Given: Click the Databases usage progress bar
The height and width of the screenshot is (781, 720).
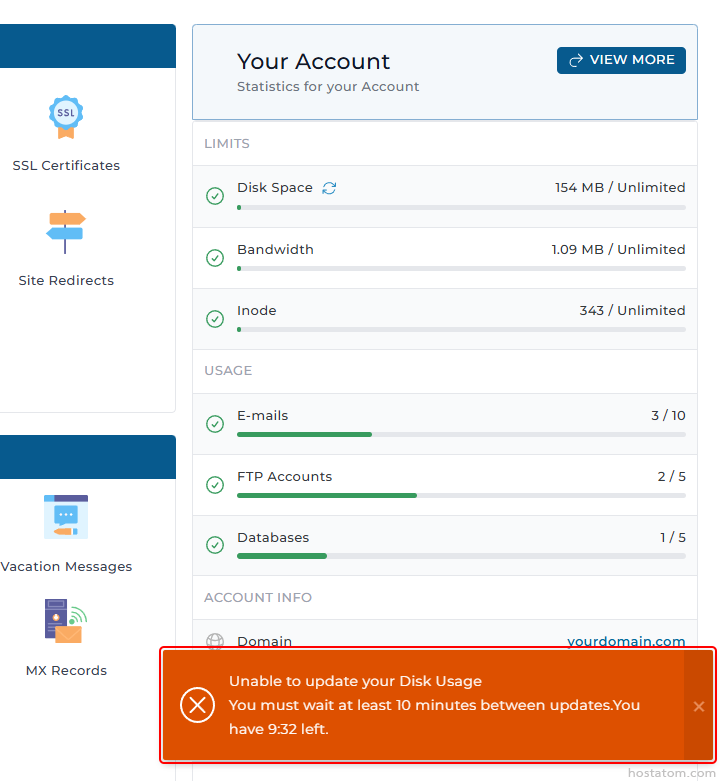Looking at the screenshot, I should tap(461, 556).
